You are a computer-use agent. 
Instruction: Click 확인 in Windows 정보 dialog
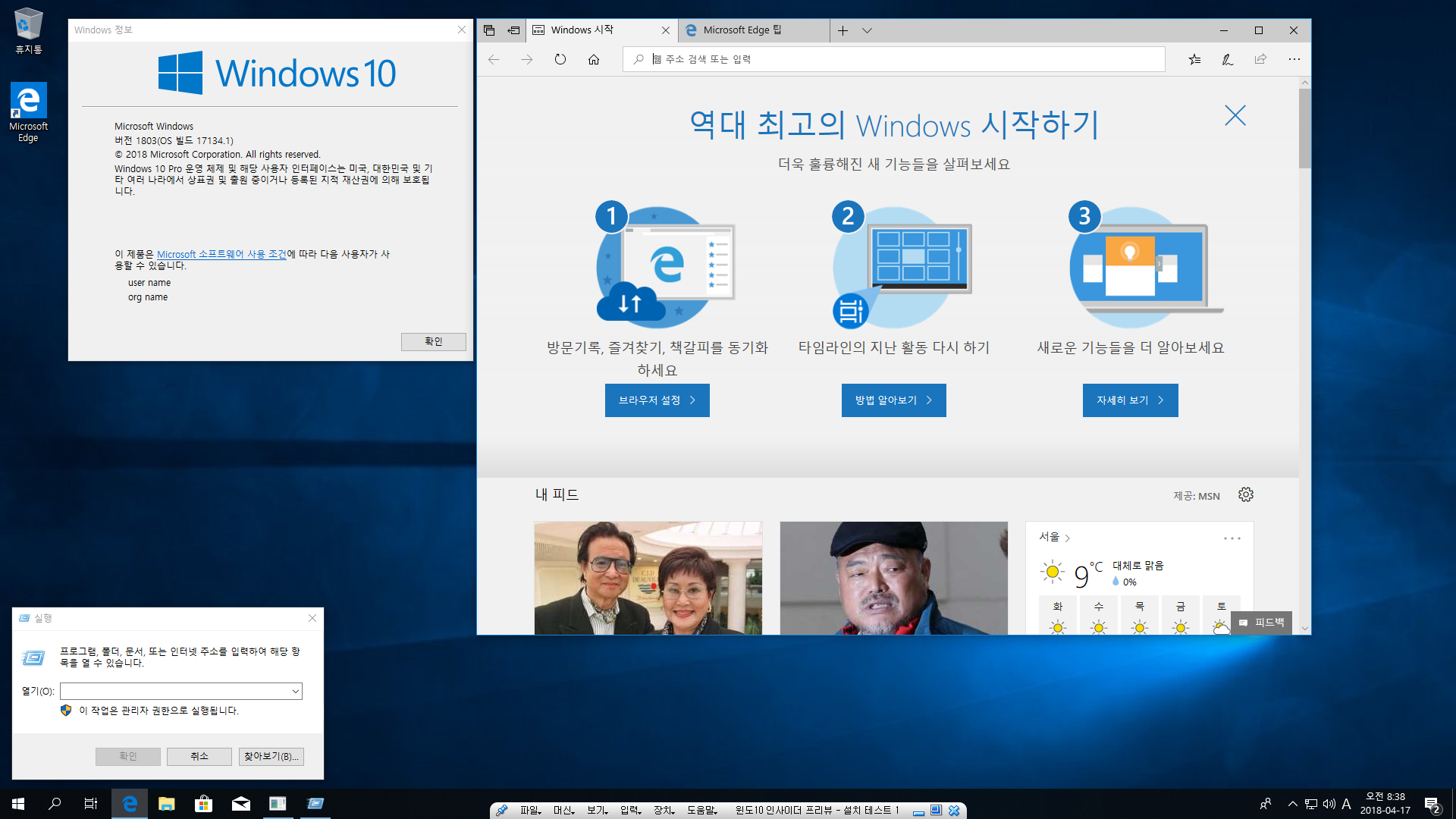[434, 342]
